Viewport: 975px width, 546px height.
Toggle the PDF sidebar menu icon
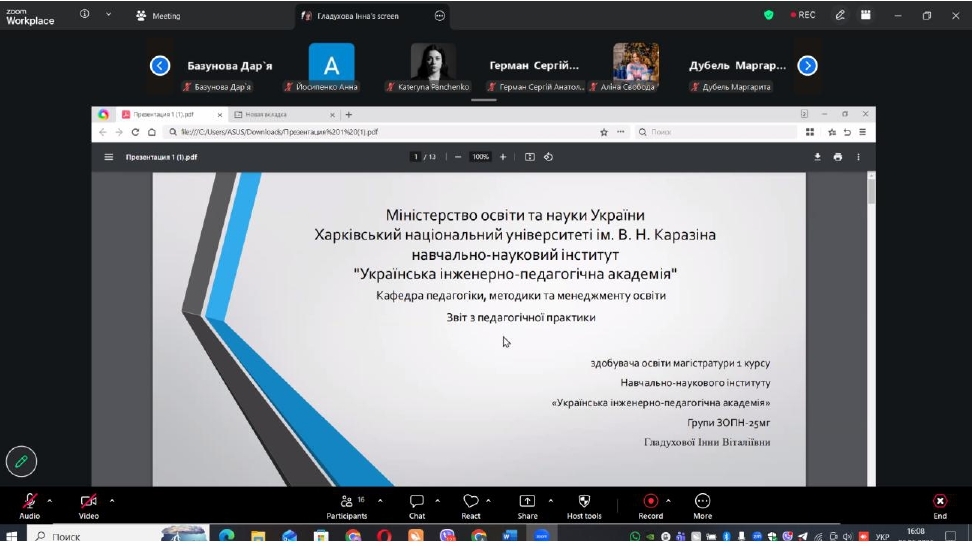(109, 157)
